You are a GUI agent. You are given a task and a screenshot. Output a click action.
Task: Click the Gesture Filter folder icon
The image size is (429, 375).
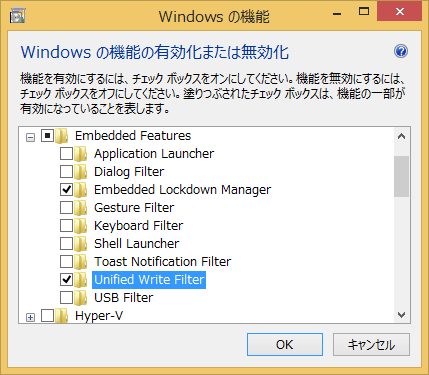[80, 208]
